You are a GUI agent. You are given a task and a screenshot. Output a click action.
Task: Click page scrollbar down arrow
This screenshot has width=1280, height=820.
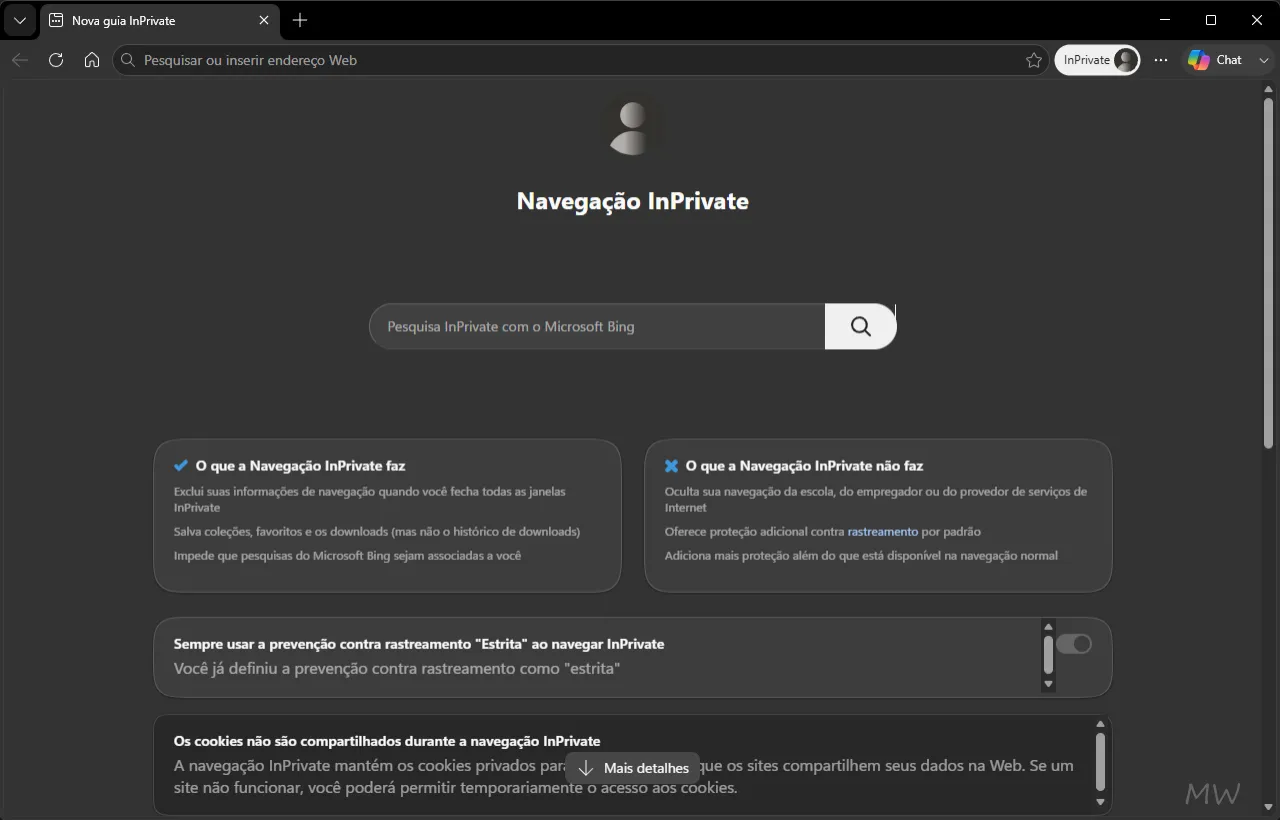[x=1268, y=806]
